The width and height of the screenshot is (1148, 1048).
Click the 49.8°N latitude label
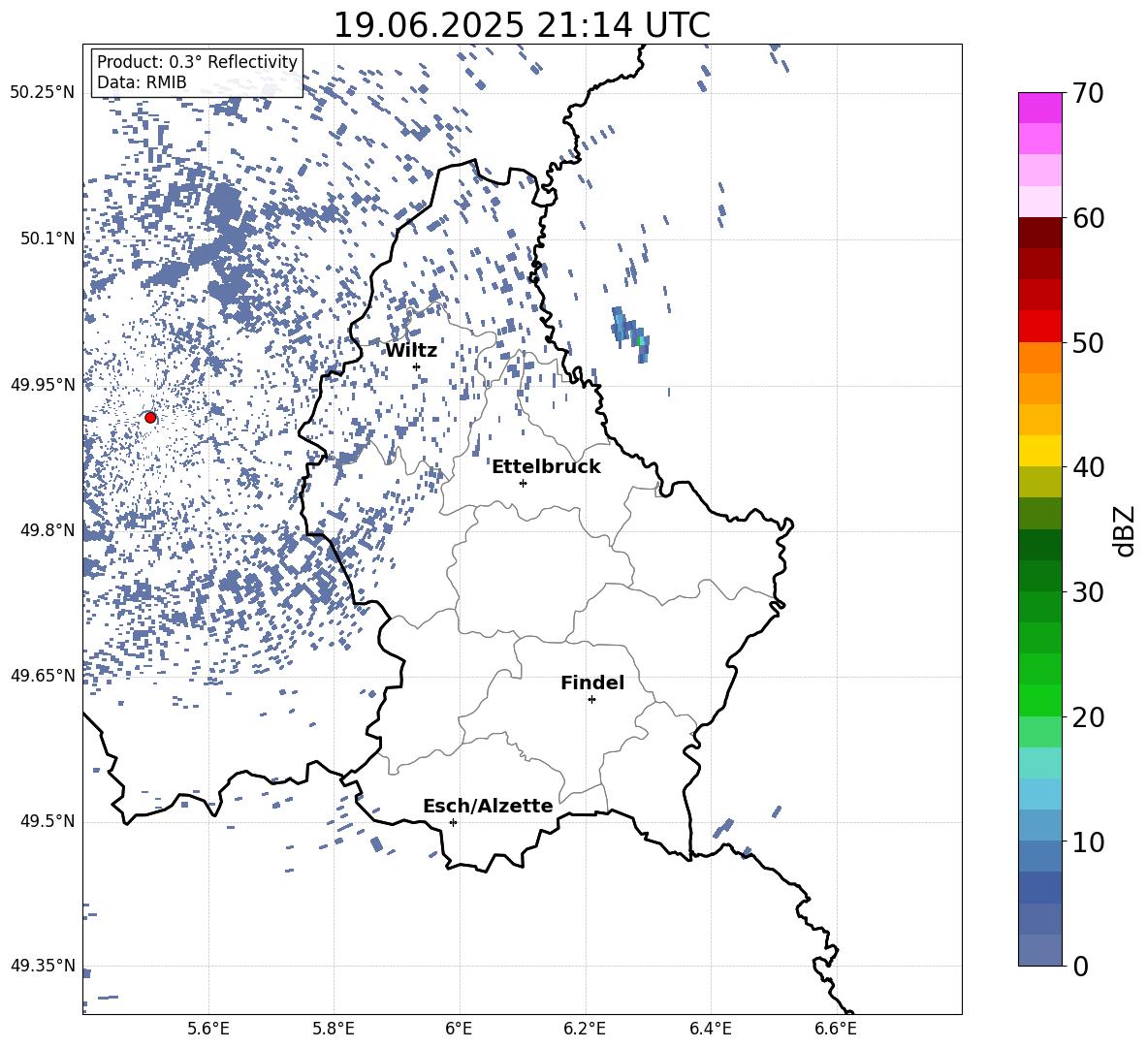[48, 530]
